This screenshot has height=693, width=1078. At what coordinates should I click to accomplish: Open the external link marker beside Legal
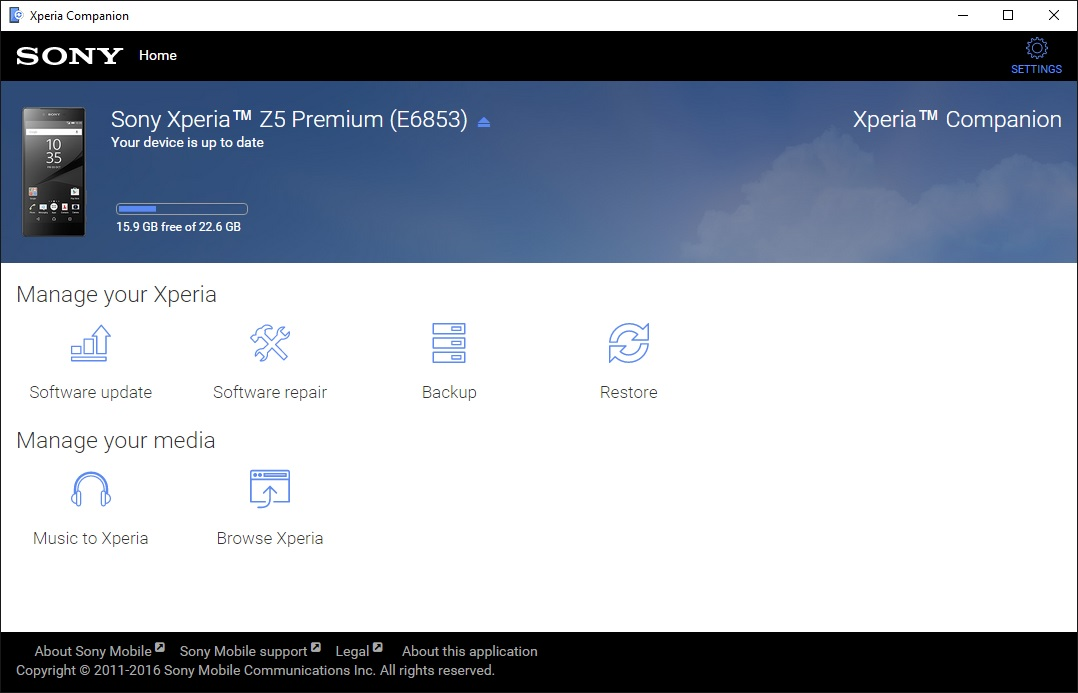point(378,646)
